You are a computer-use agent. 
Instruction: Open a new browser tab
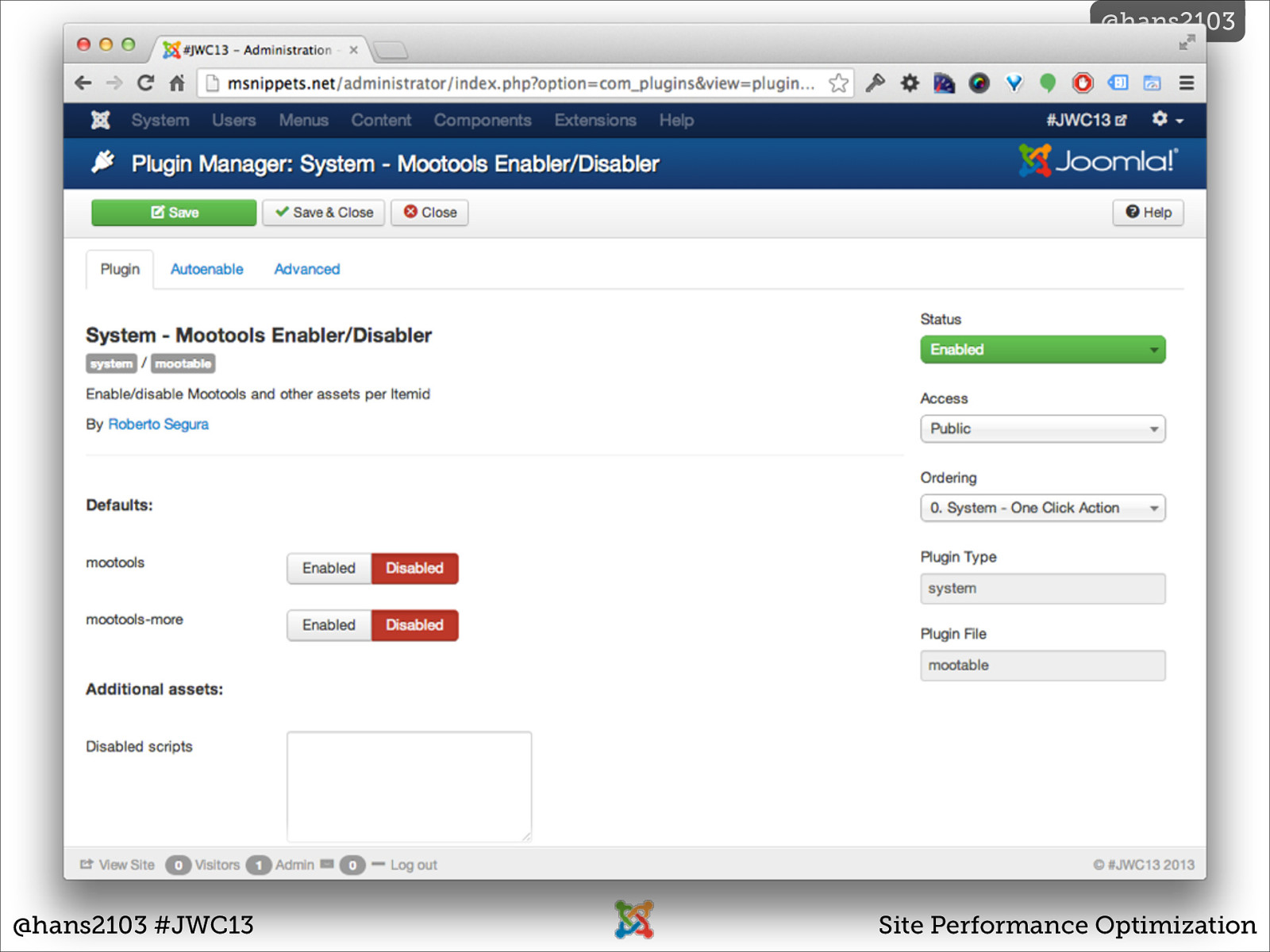[x=391, y=50]
